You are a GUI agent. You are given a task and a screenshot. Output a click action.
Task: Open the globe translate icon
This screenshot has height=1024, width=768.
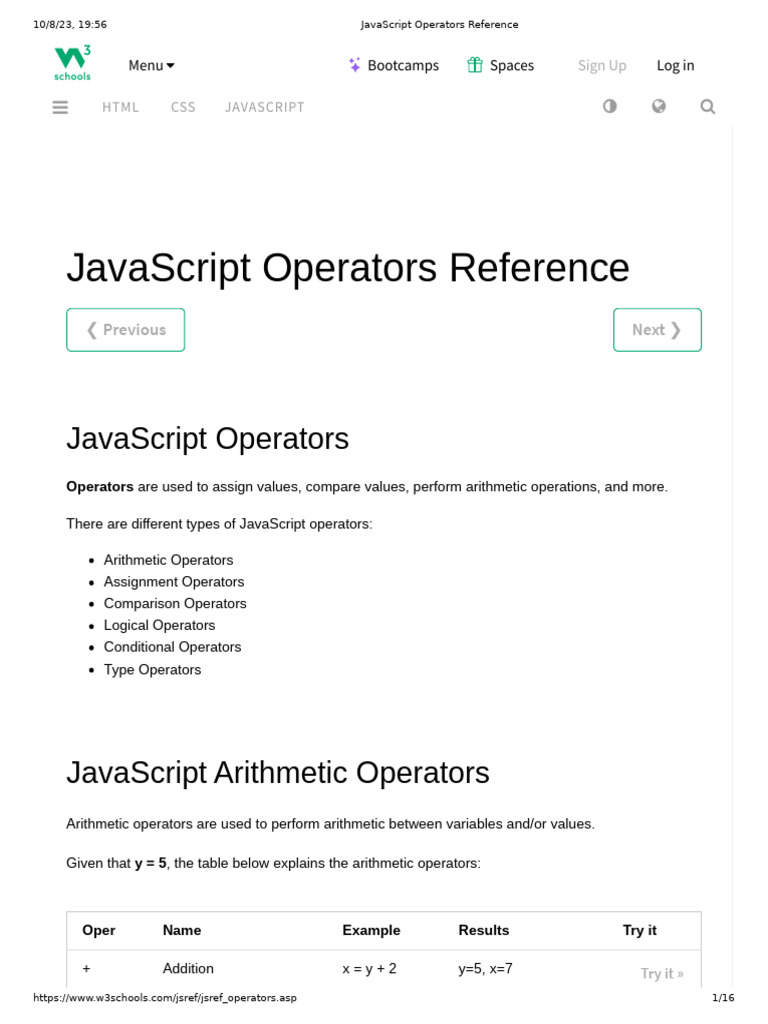(659, 106)
